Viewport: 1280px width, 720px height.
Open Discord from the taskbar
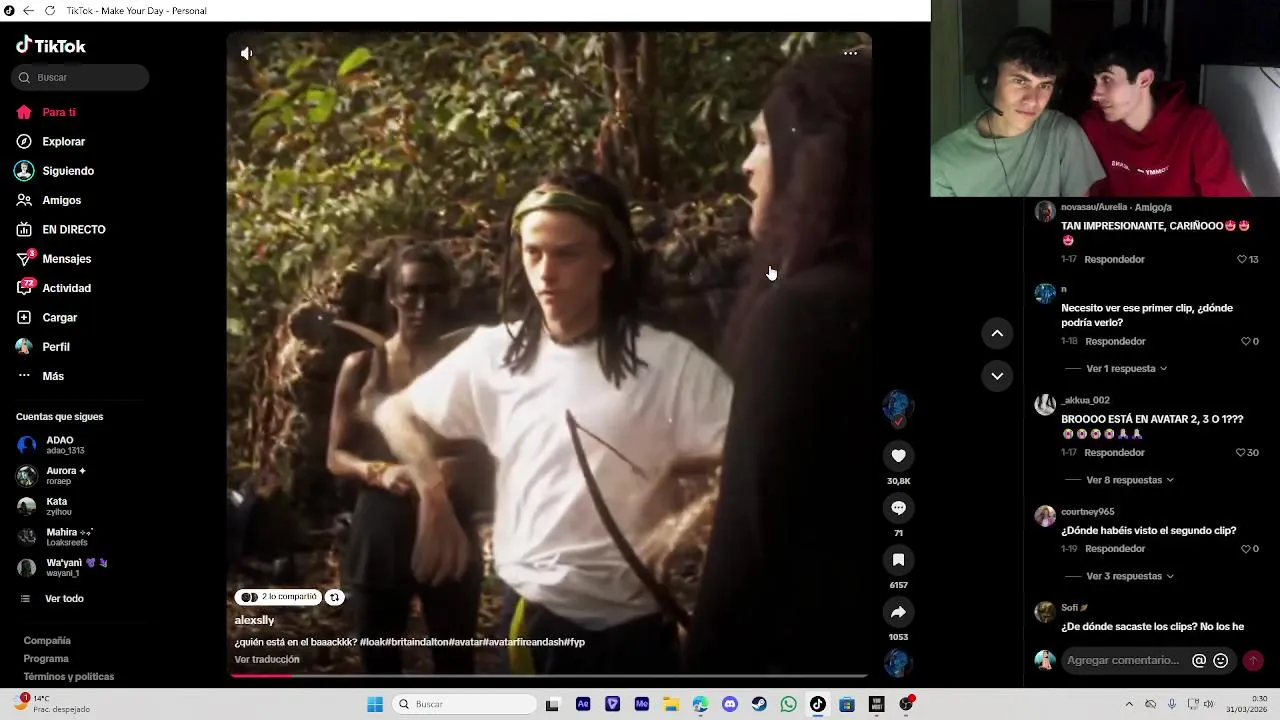[x=730, y=704]
